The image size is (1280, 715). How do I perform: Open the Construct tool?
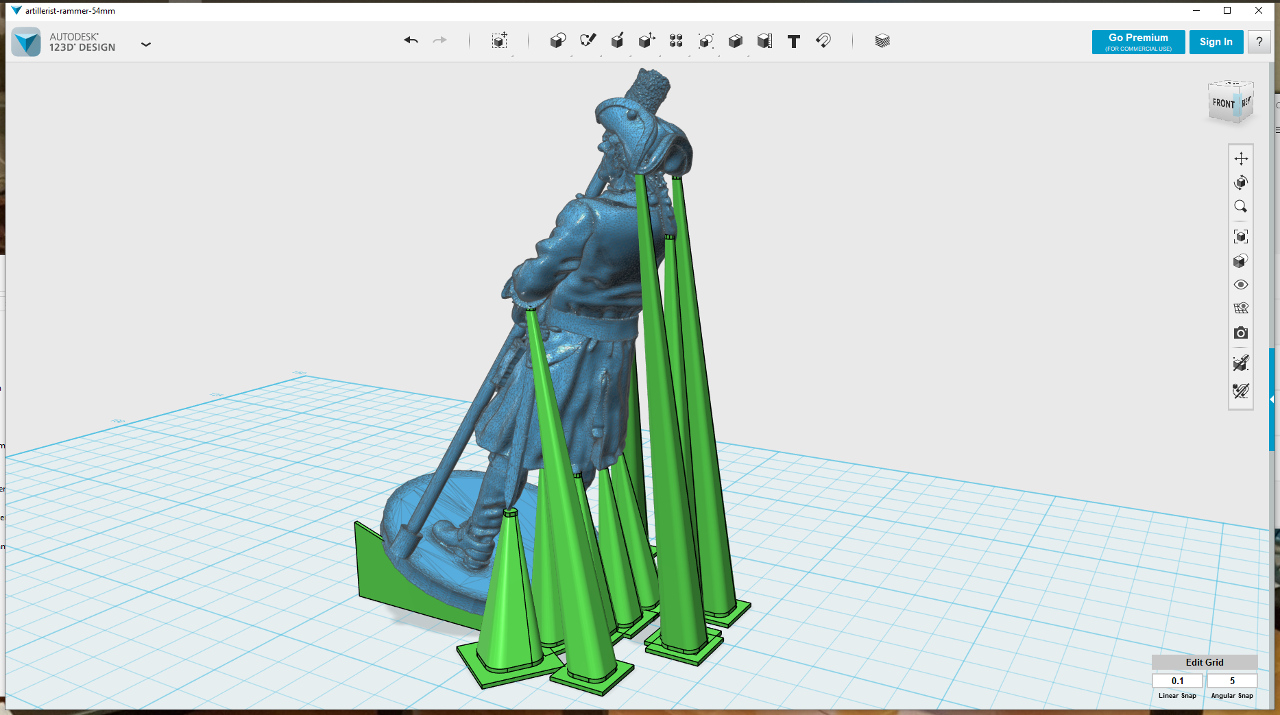point(617,41)
